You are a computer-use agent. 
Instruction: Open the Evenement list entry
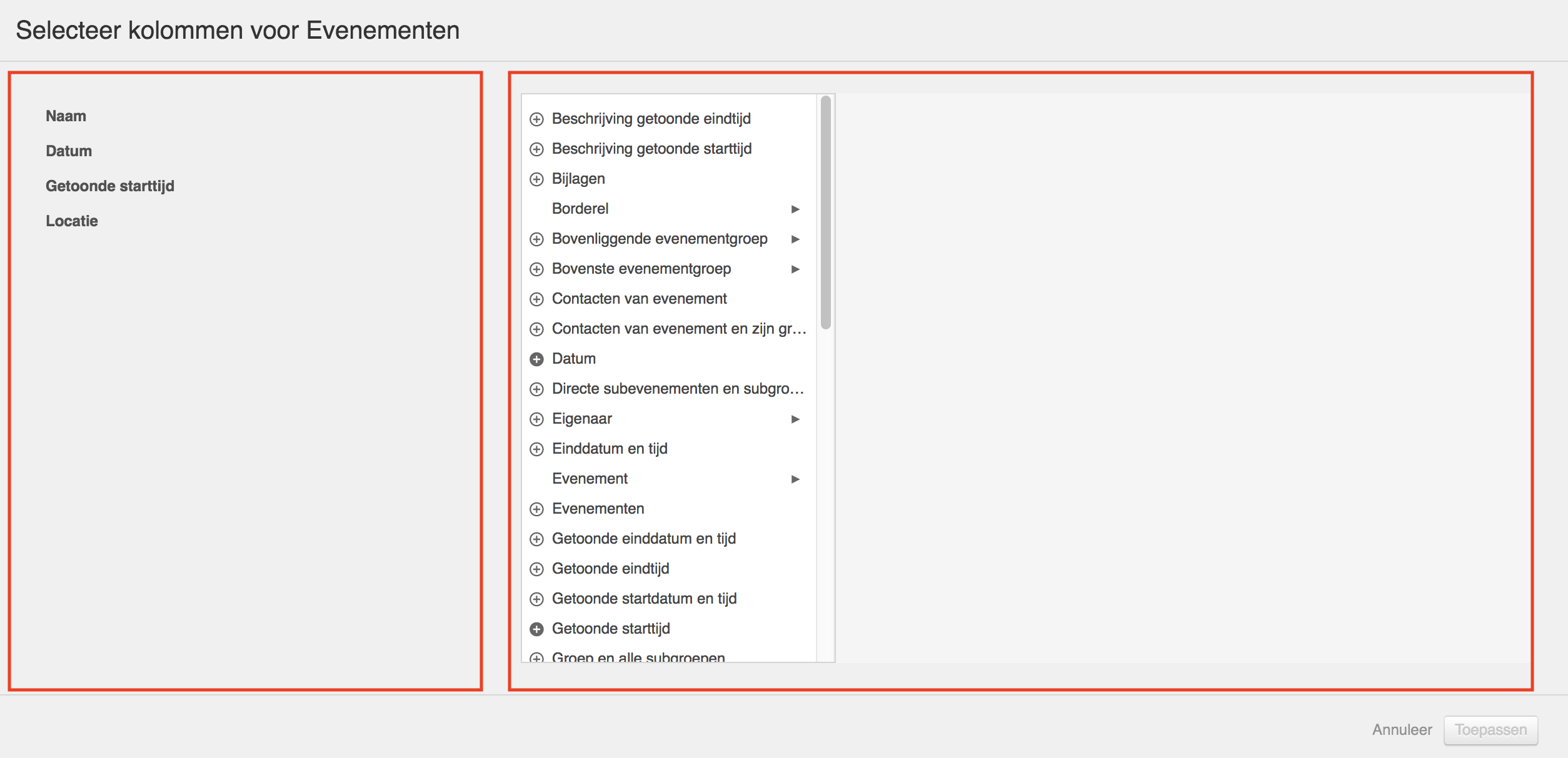pyautogui.click(x=590, y=479)
